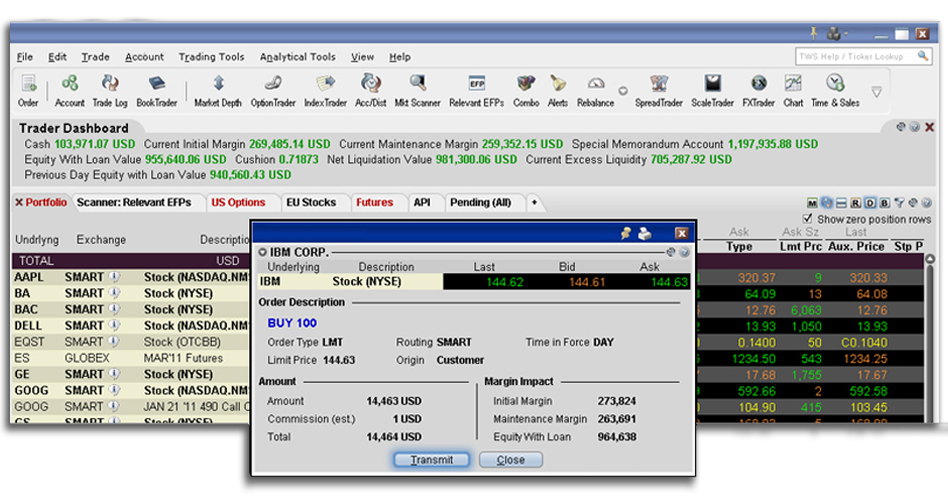Image resolution: width=948 pixels, height=500 pixels.
Task: Toggle the row-layout icon next to R button
Action: pos(841,203)
